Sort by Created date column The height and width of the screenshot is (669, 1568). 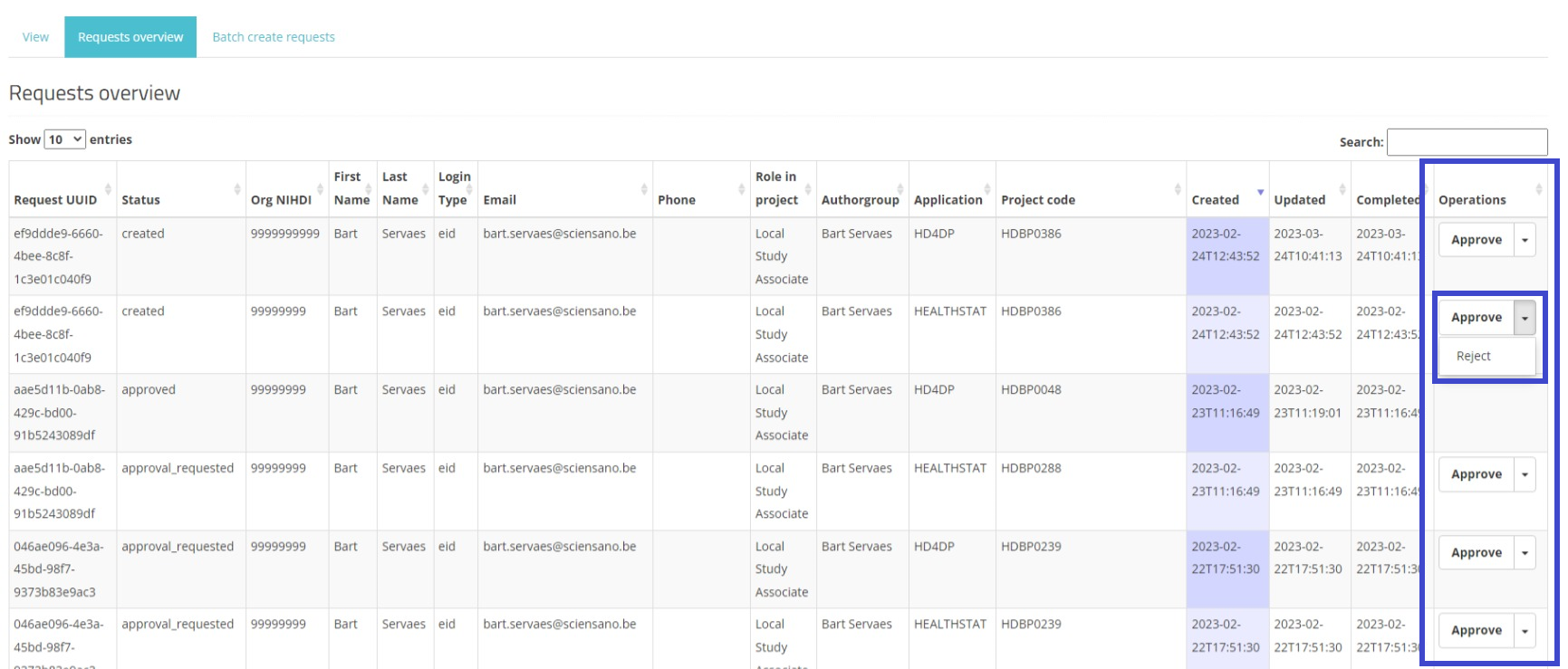1215,199
